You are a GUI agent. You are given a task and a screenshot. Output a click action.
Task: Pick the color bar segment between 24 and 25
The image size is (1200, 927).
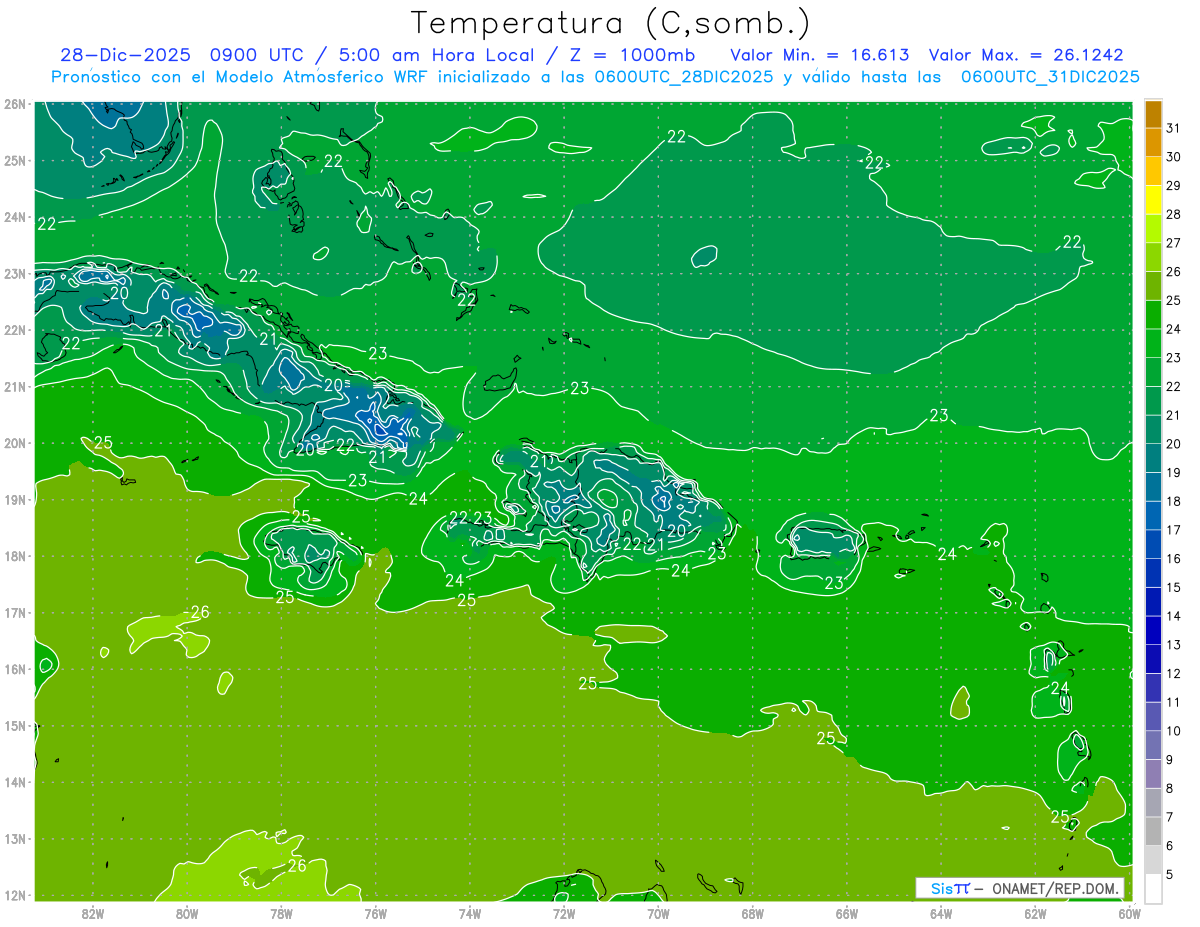(1154, 315)
